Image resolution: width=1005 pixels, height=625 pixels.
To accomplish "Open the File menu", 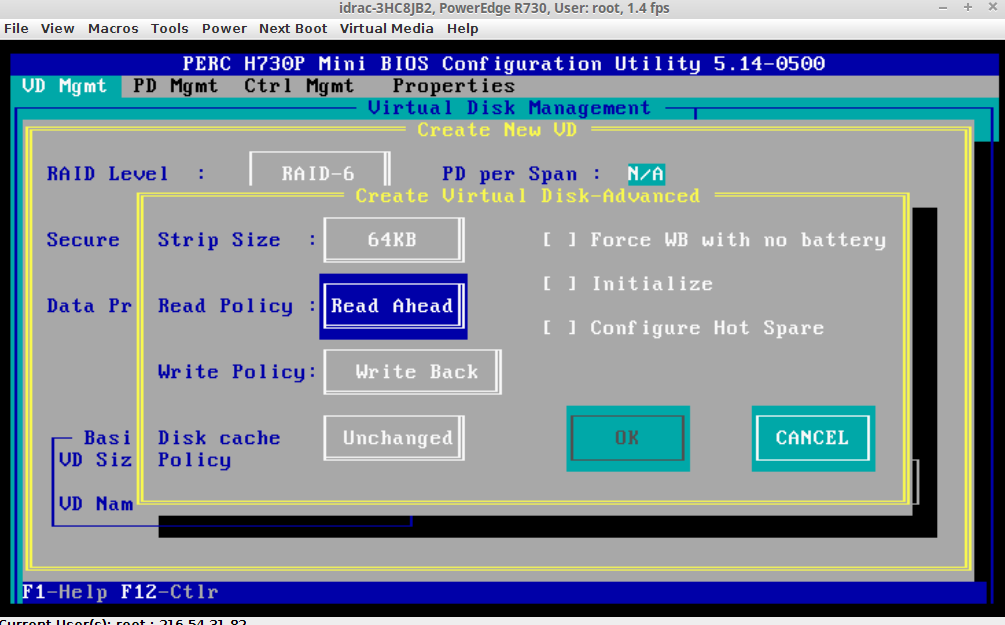I will [x=16, y=29].
